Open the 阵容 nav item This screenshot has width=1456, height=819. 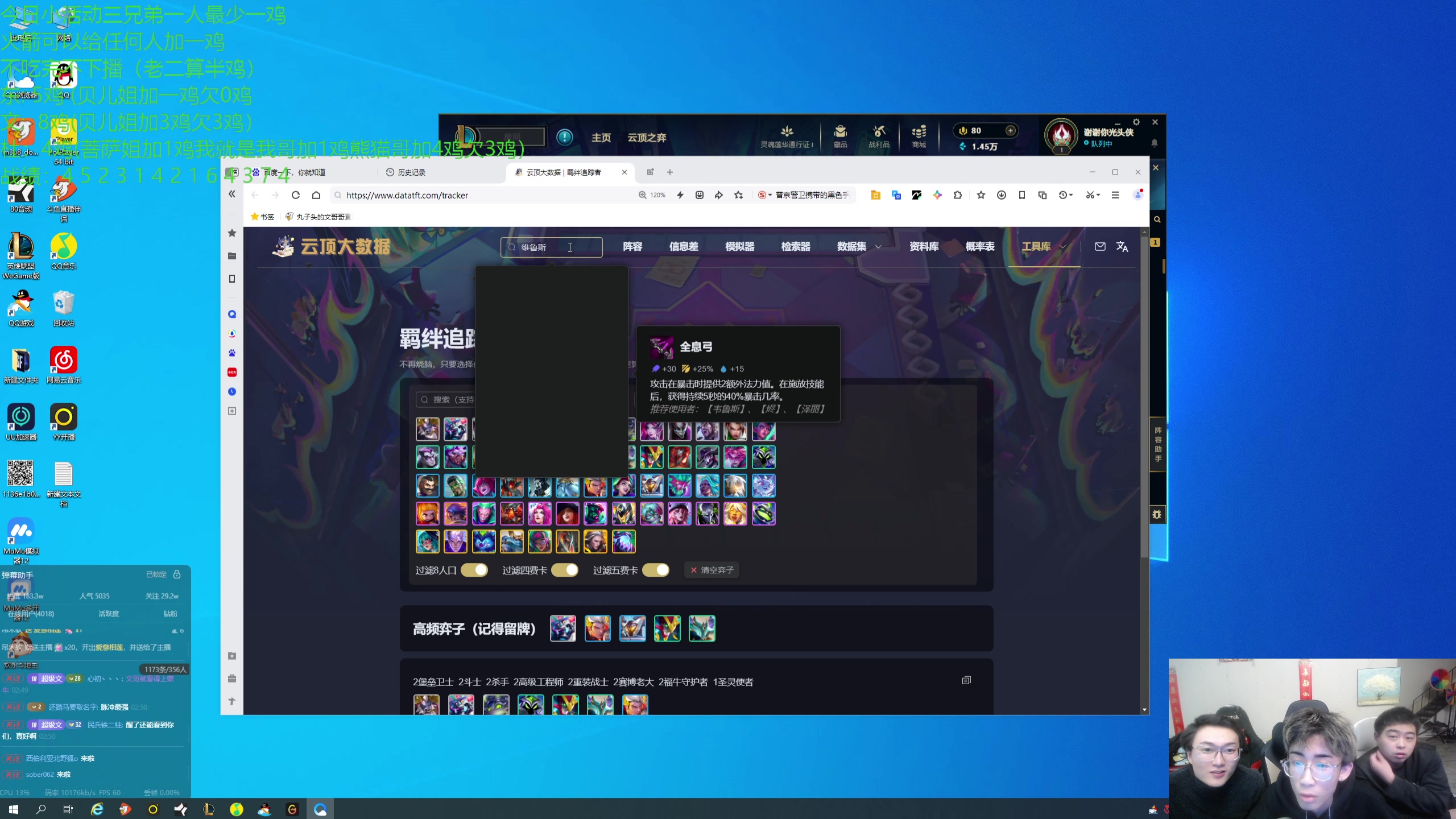(632, 246)
